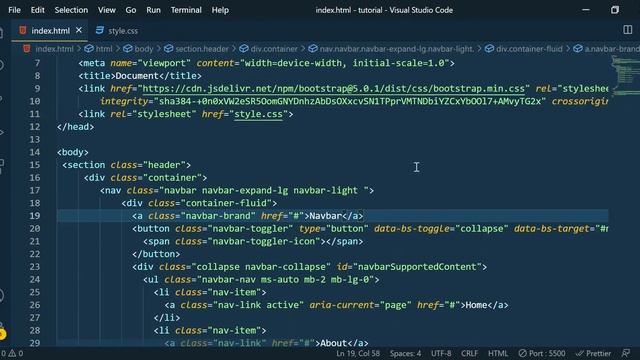Image resolution: width=640 pixels, height=360 pixels.
Task: Select index.html in the breadcrumb
Action: [54, 49]
